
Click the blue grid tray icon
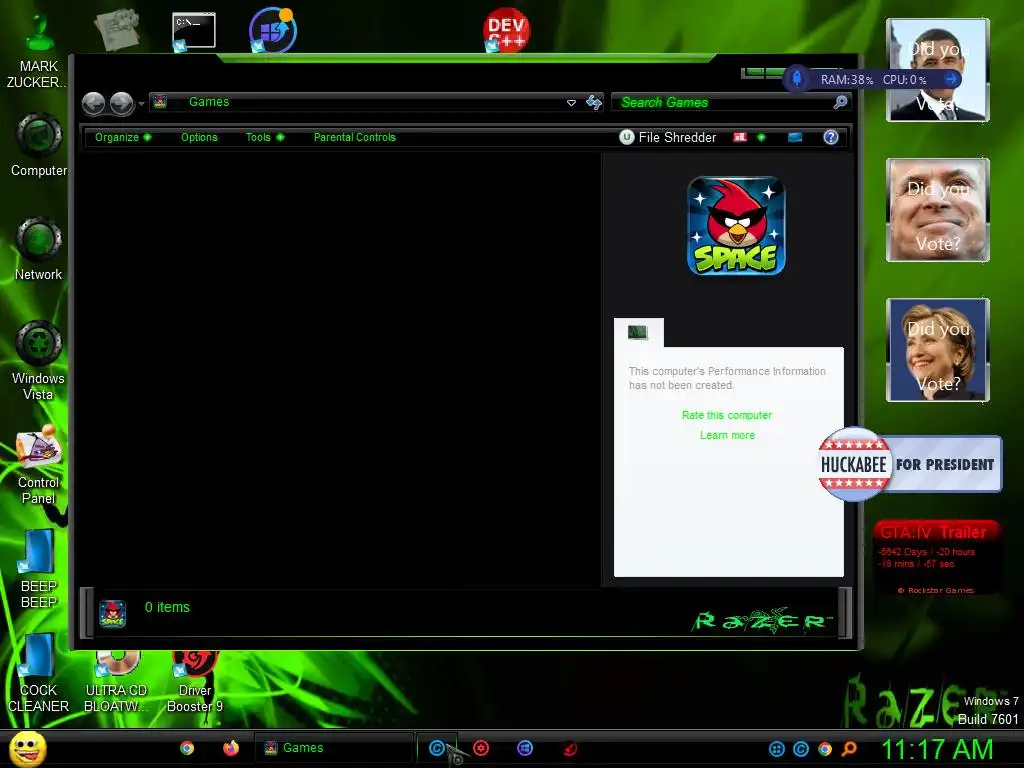[x=776, y=749]
